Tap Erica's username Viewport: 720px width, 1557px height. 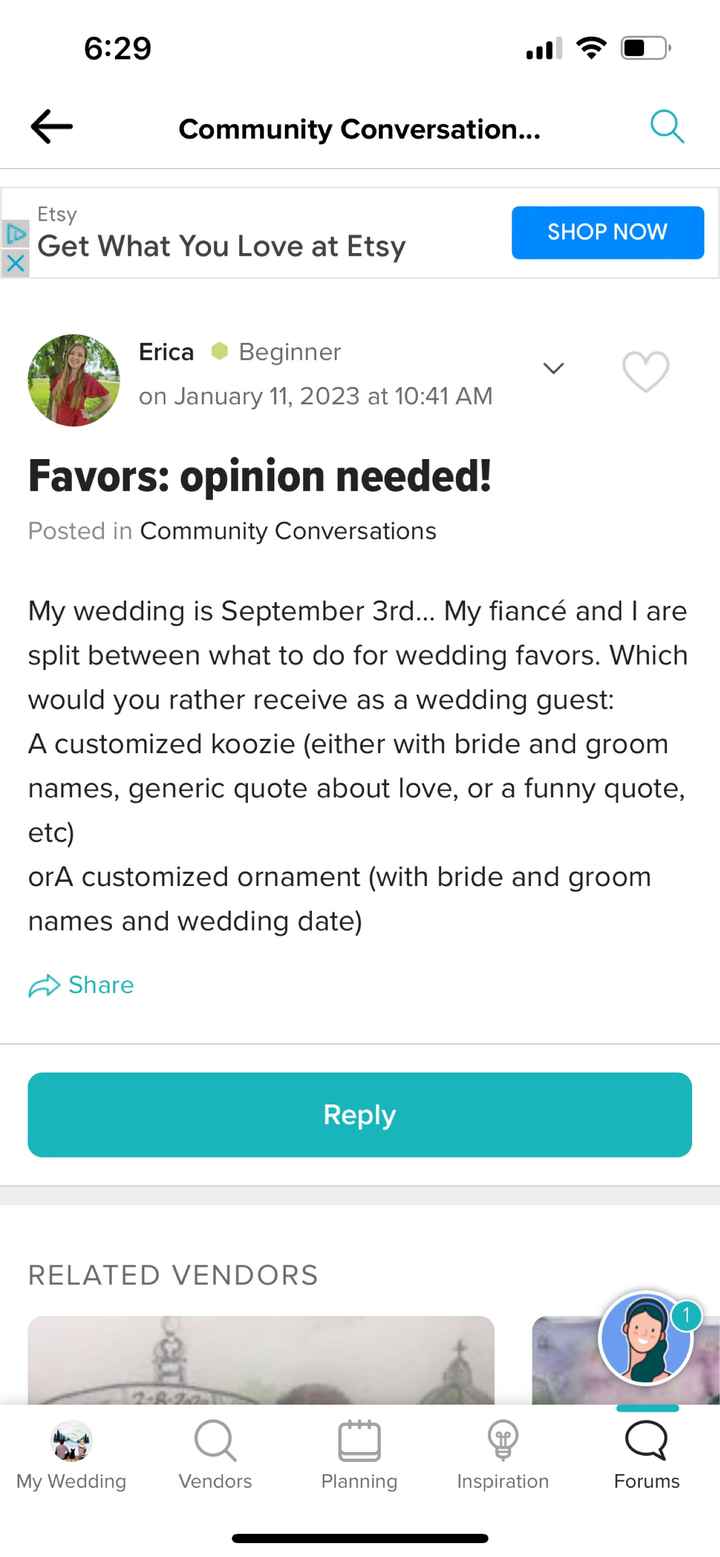click(x=166, y=352)
